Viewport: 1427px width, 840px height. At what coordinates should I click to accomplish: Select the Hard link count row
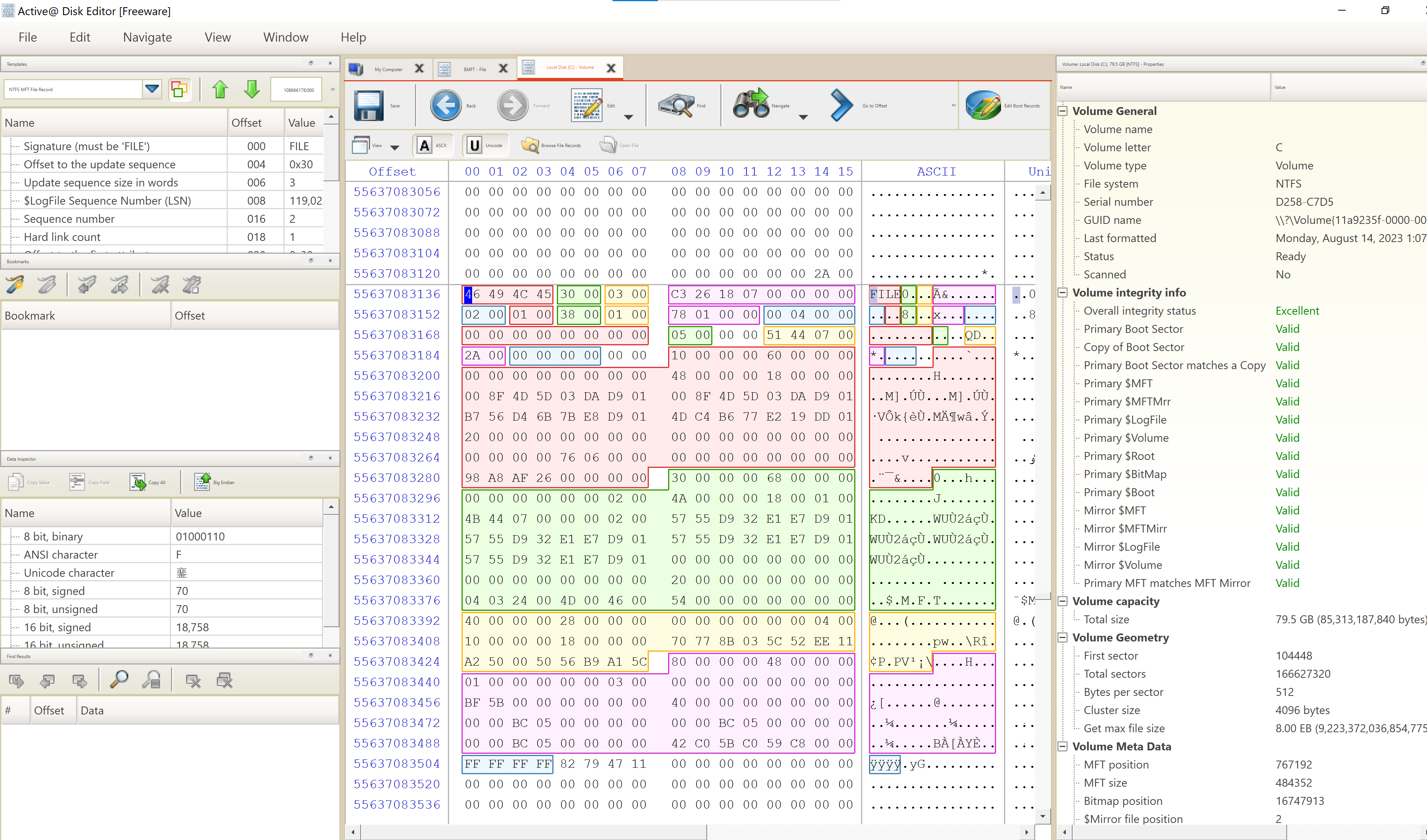tap(163, 237)
